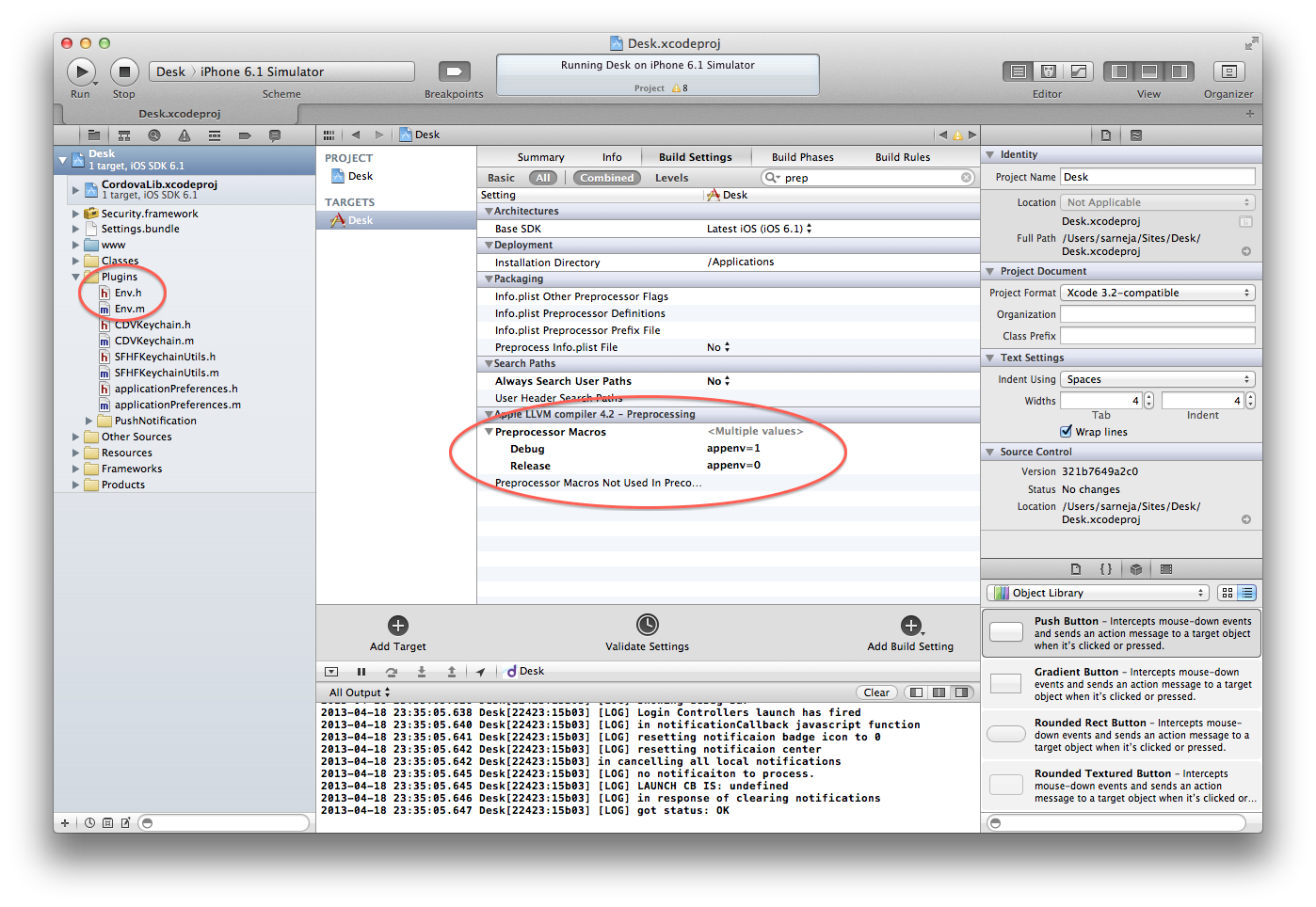Click the Validate Settings clock icon
Image resolution: width=1316 pixels, height=907 pixels.
(x=648, y=625)
